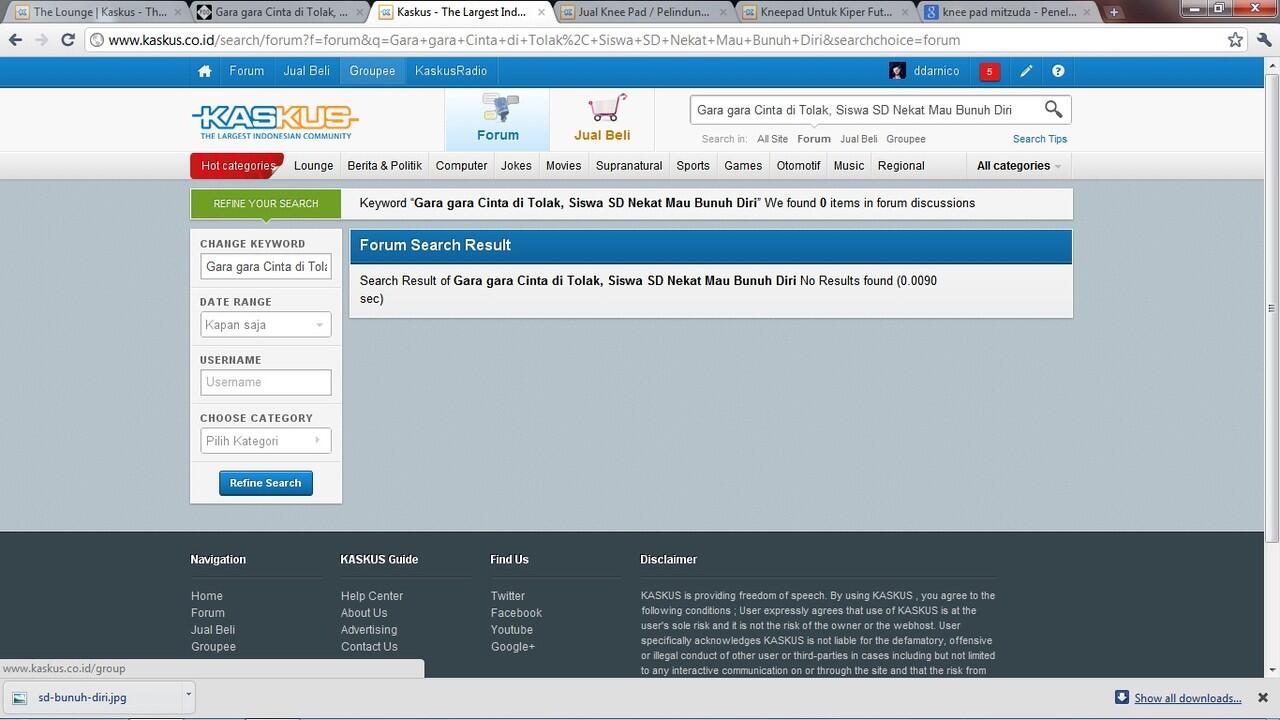Image resolution: width=1280 pixels, height=720 pixels.
Task: Click the magnifier search button in search box
Action: [1053, 109]
